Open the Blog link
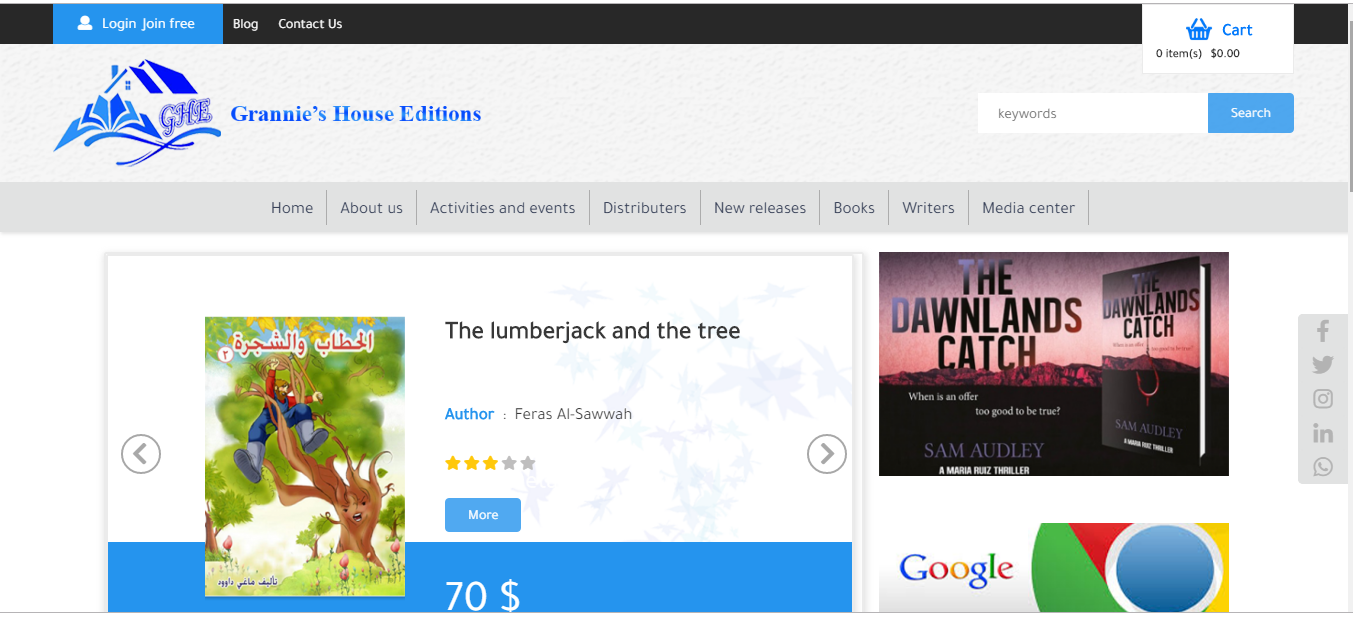The width and height of the screenshot is (1353, 617). [x=246, y=24]
